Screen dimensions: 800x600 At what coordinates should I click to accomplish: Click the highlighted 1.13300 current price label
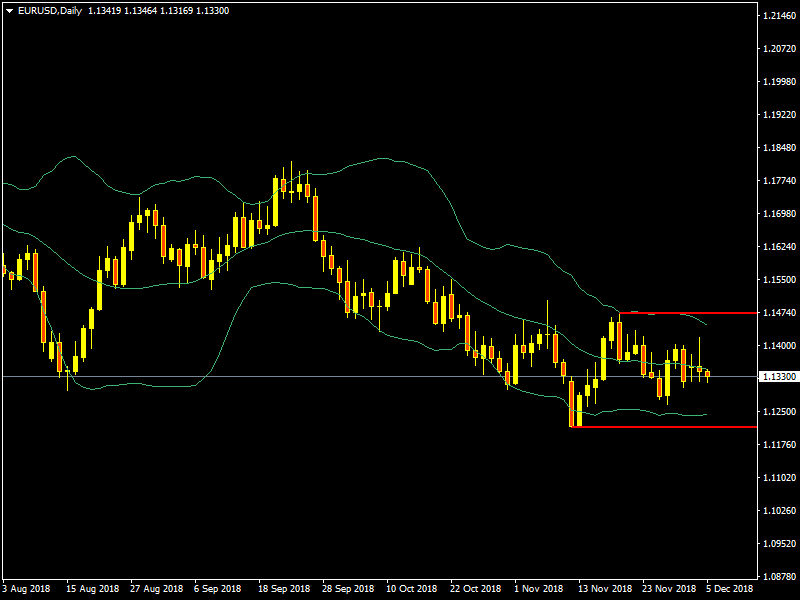click(x=777, y=377)
